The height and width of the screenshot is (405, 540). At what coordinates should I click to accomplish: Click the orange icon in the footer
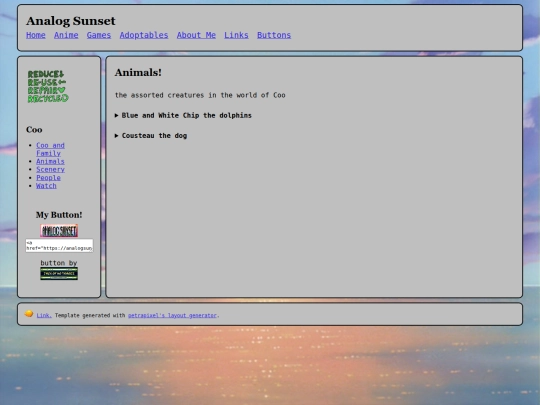(x=29, y=314)
